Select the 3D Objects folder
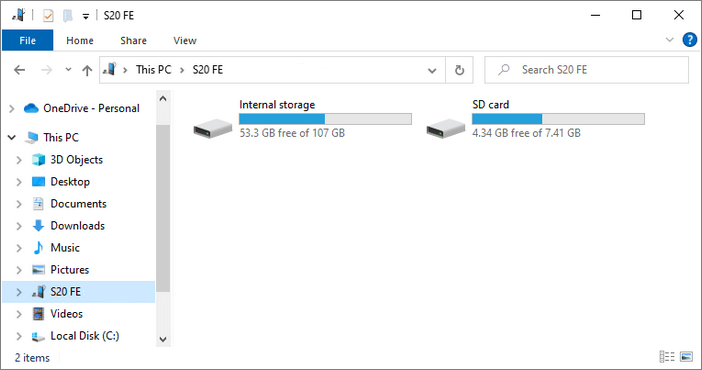Image resolution: width=702 pixels, height=370 pixels. coord(77,160)
